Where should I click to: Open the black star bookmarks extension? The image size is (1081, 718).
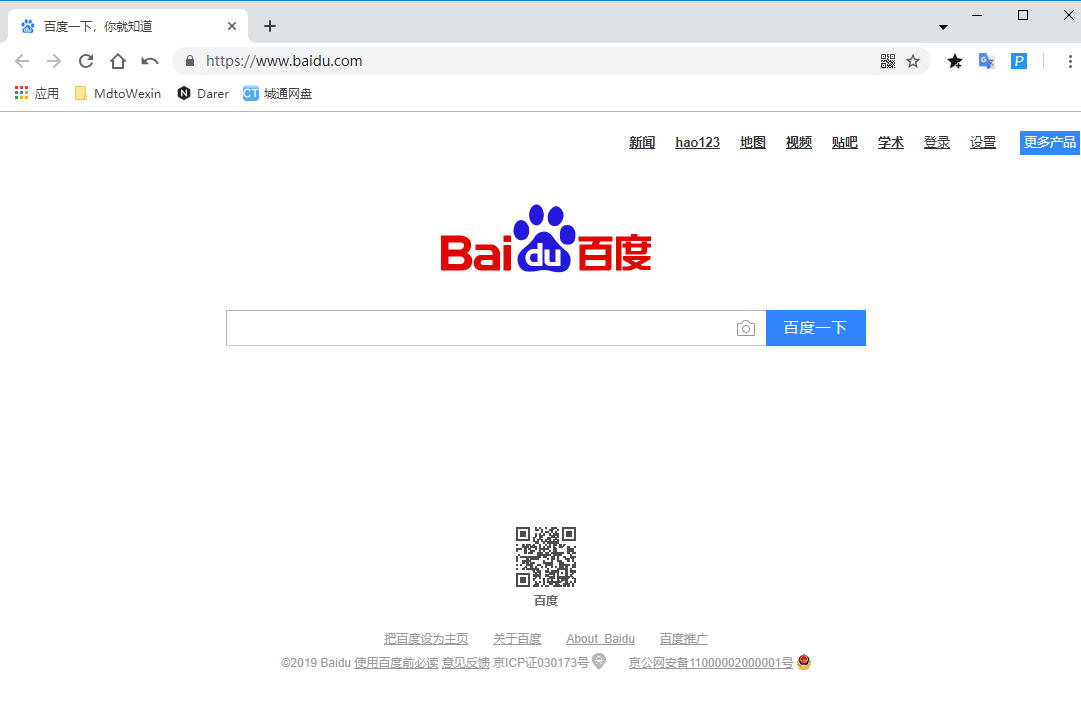(955, 61)
